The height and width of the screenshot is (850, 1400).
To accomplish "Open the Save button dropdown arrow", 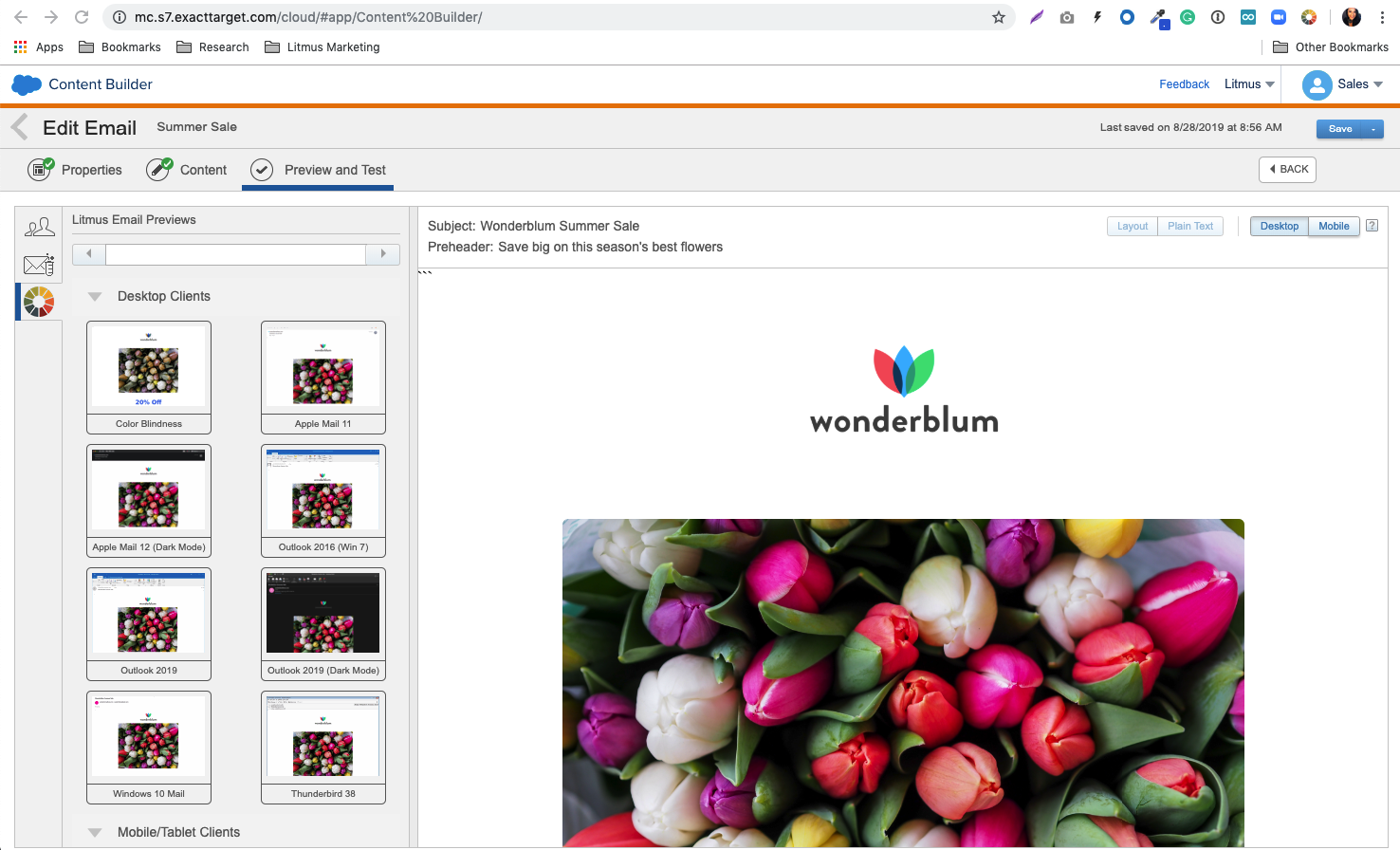I will [x=1372, y=129].
